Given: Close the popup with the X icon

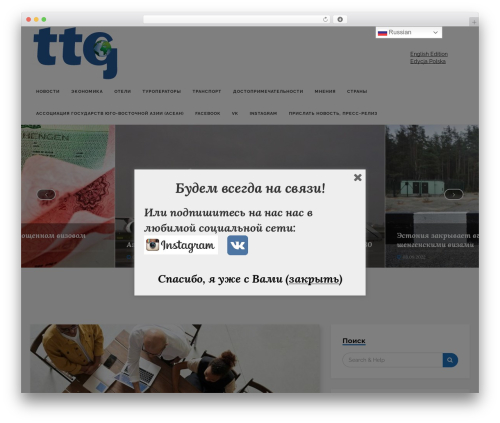Looking at the screenshot, I should (358, 177).
